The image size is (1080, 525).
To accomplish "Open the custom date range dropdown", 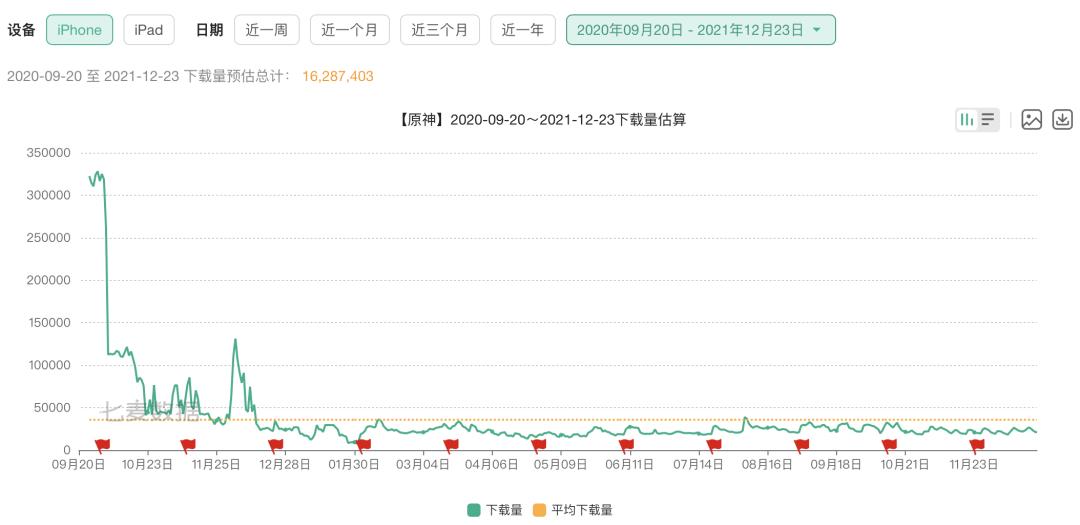I will click(x=700, y=30).
